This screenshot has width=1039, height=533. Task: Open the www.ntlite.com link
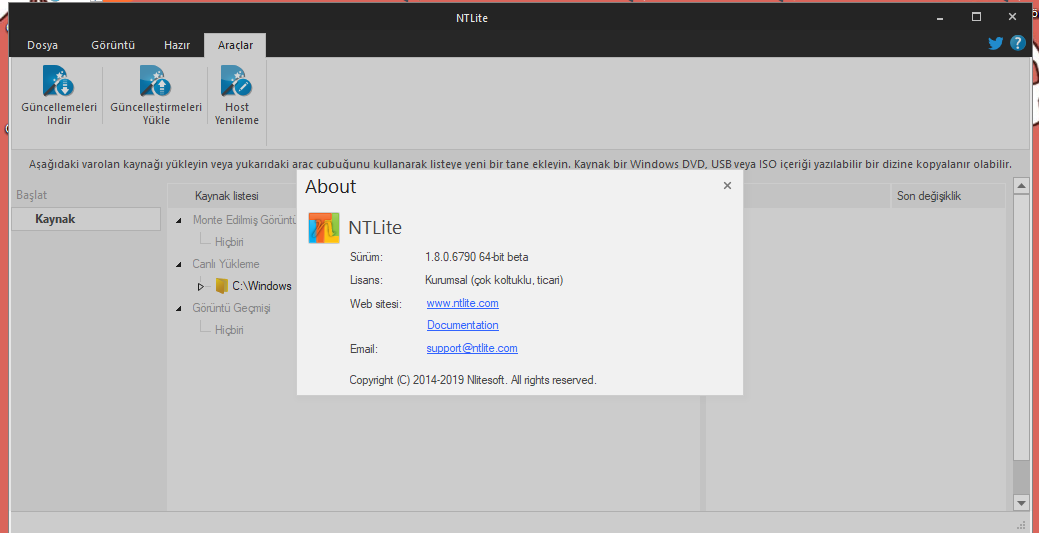click(462, 303)
